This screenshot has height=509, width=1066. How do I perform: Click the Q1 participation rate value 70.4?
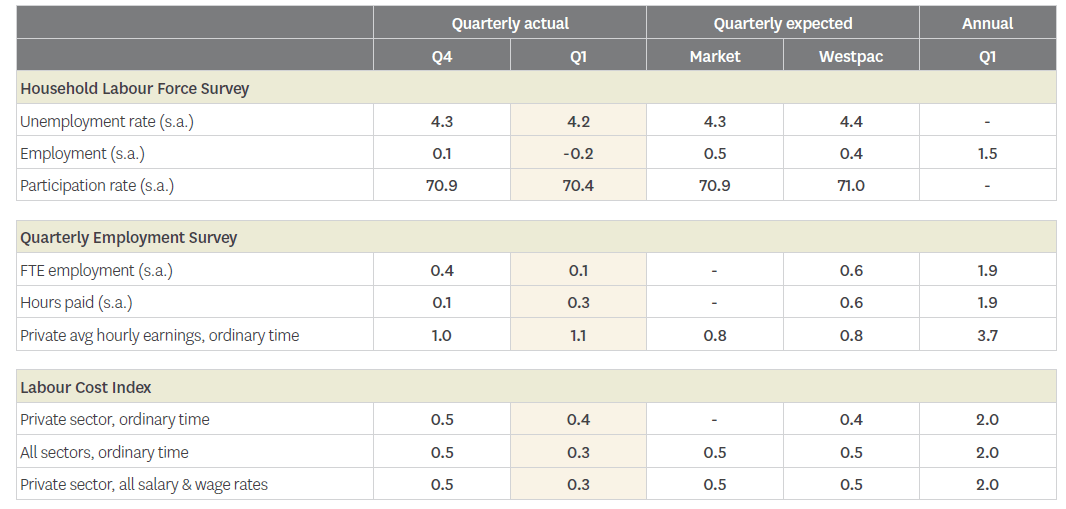coord(578,185)
